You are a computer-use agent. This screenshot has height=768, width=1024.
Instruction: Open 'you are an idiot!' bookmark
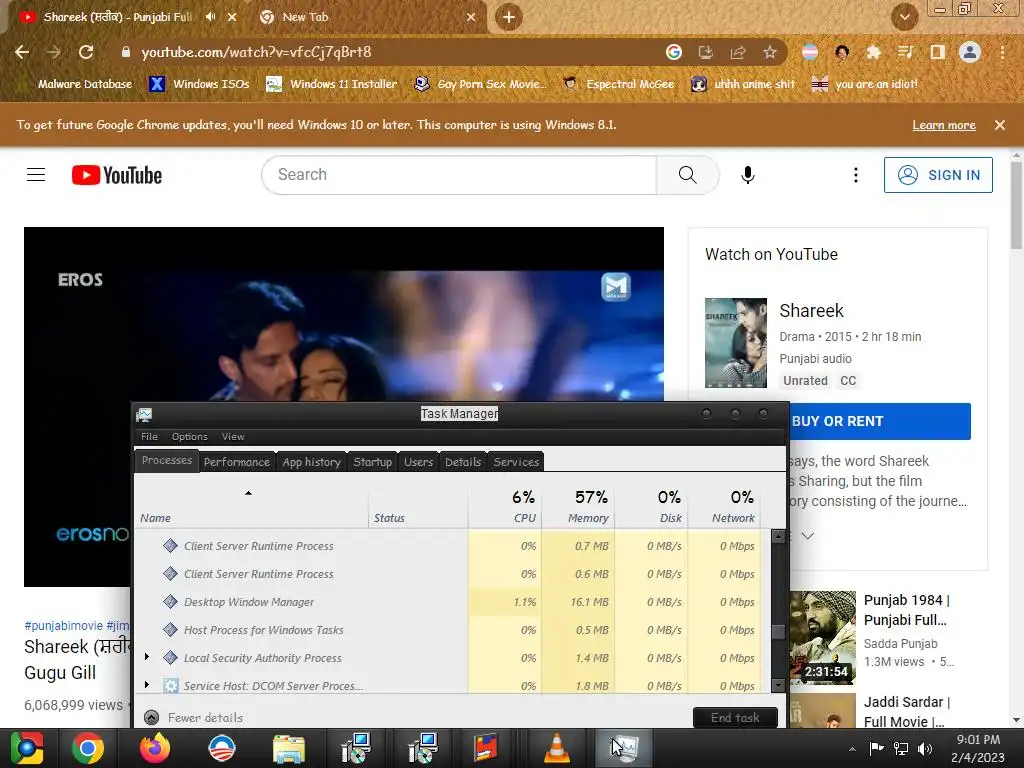(864, 84)
